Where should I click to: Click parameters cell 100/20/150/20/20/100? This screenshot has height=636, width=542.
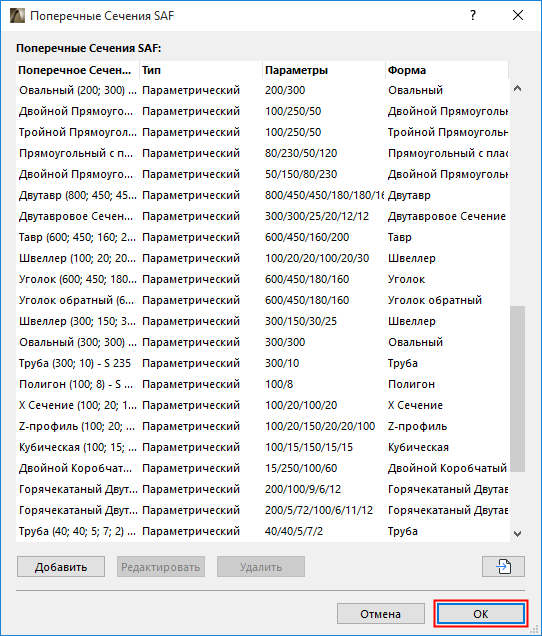pos(320,426)
